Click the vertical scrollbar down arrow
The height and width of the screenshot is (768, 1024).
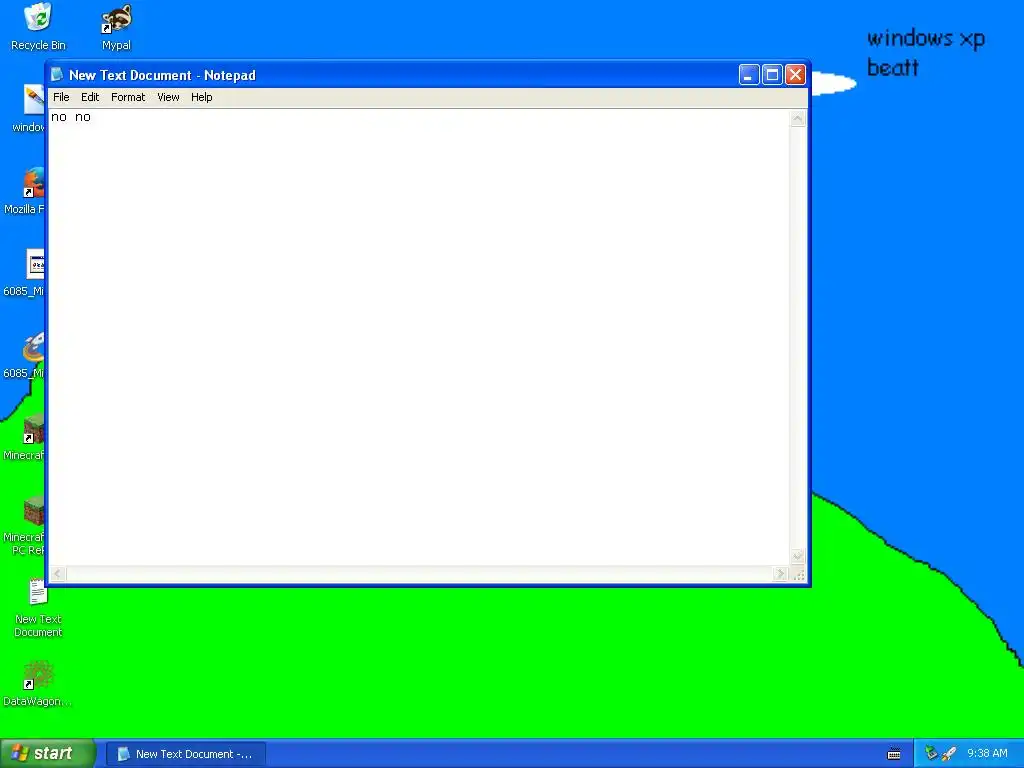pyautogui.click(x=797, y=557)
